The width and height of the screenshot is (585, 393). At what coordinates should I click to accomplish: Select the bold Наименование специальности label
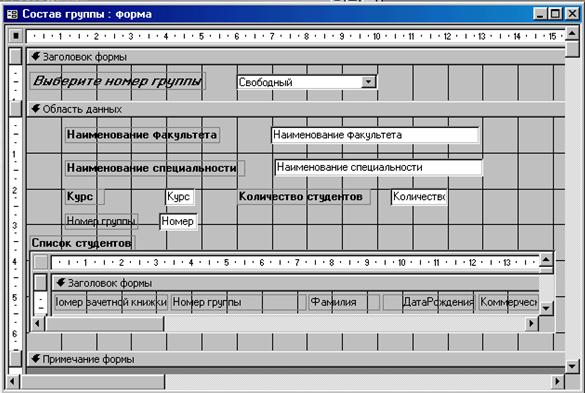(155, 168)
